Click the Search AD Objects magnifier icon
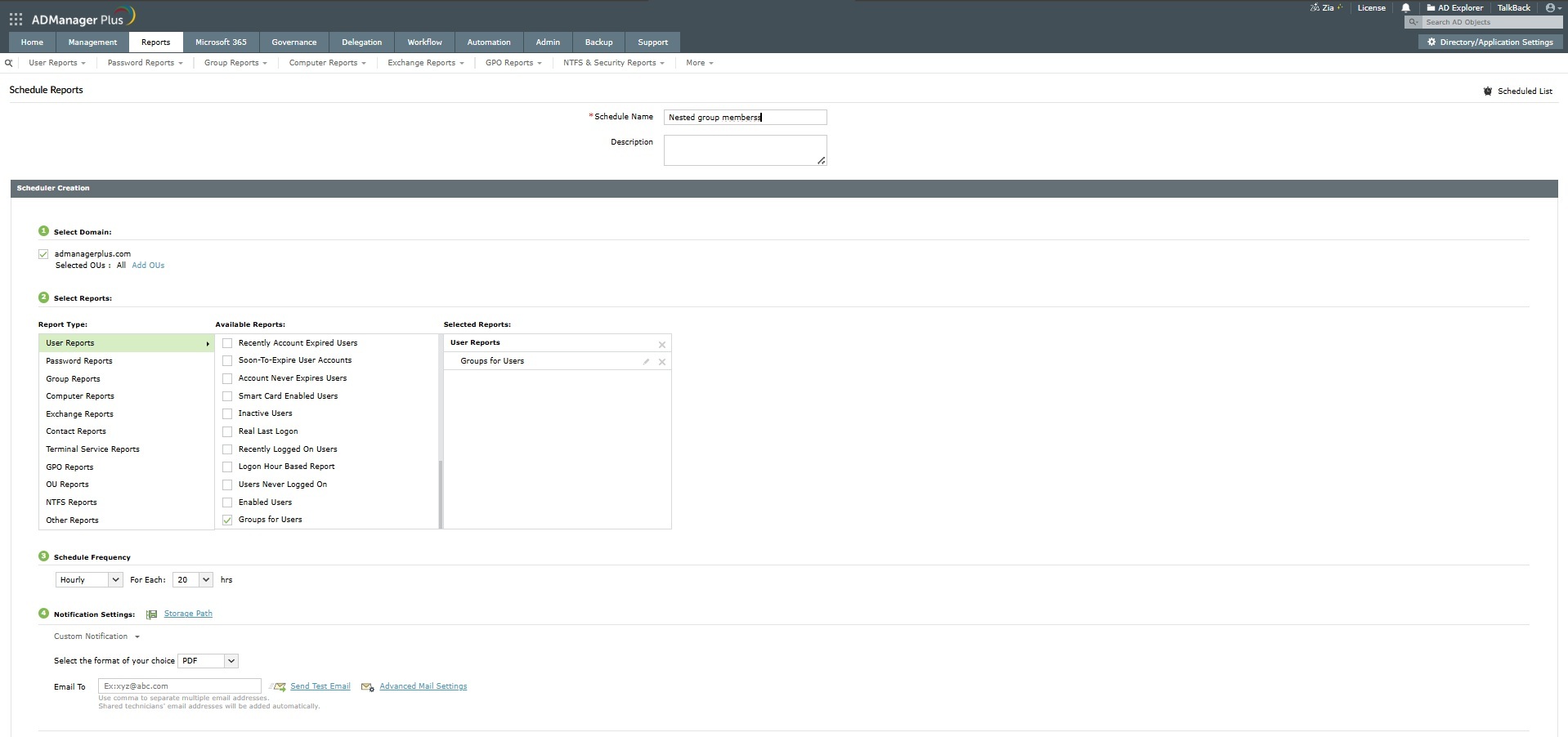This screenshot has height=737, width=1568. 1413,22
